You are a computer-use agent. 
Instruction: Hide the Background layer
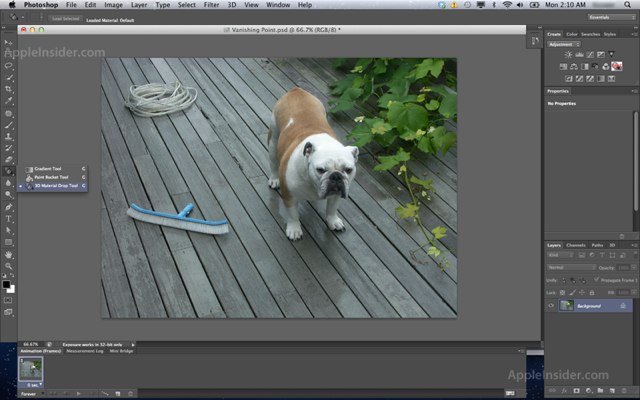(551, 306)
